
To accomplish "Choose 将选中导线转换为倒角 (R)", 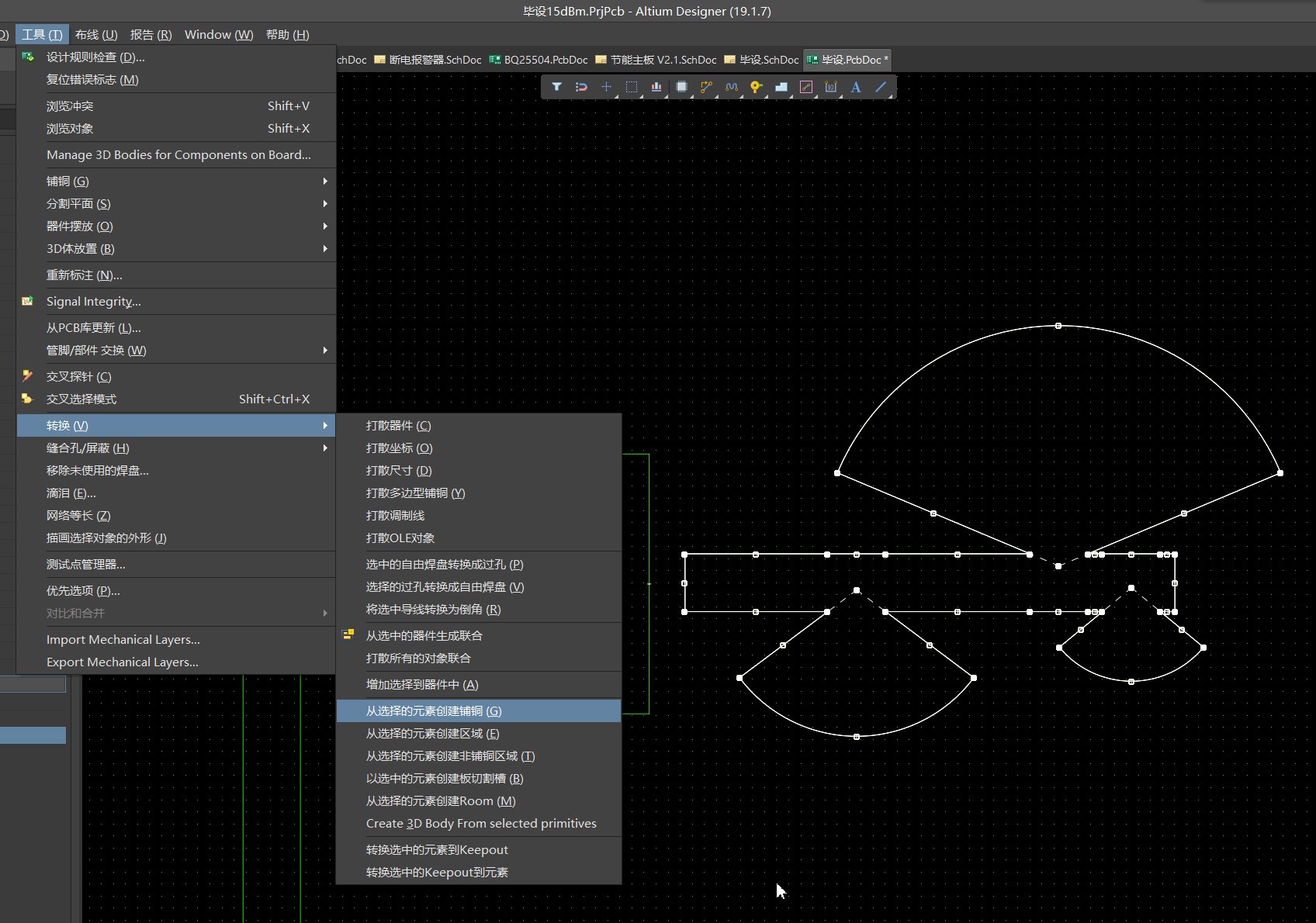I will (x=479, y=610).
